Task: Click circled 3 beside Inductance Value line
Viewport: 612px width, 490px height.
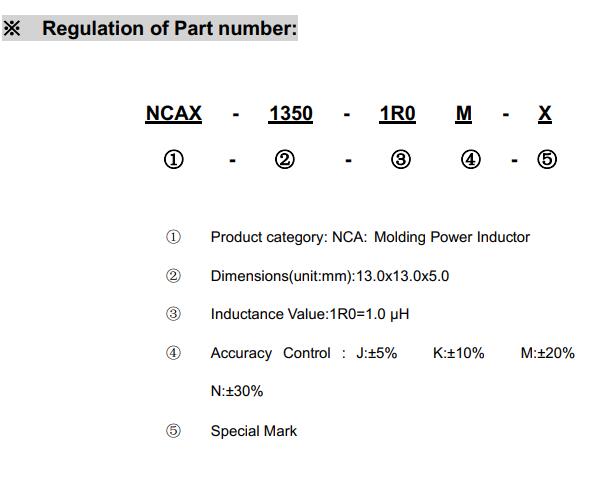Action: coord(173,314)
